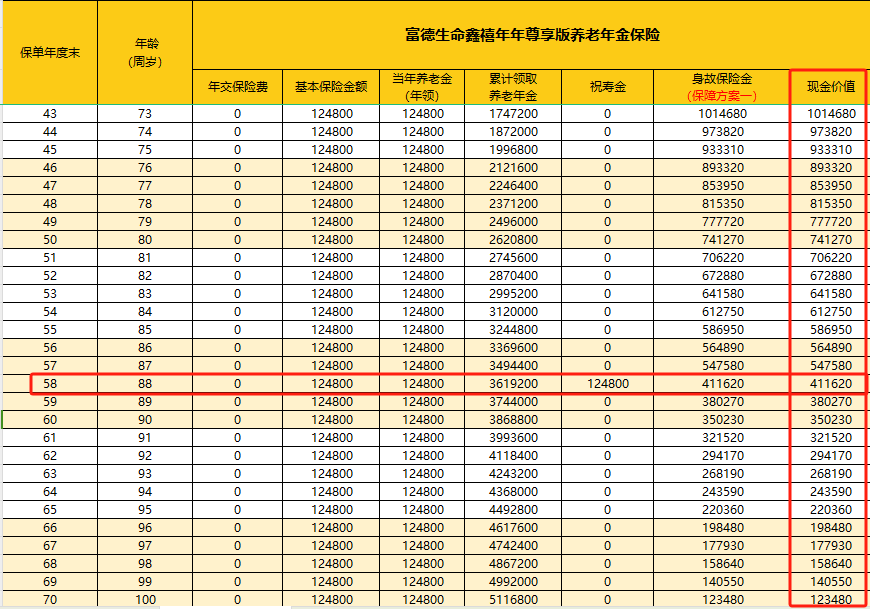
Task: Select 198480 in the 身故保险金 column
Action: 722,527
